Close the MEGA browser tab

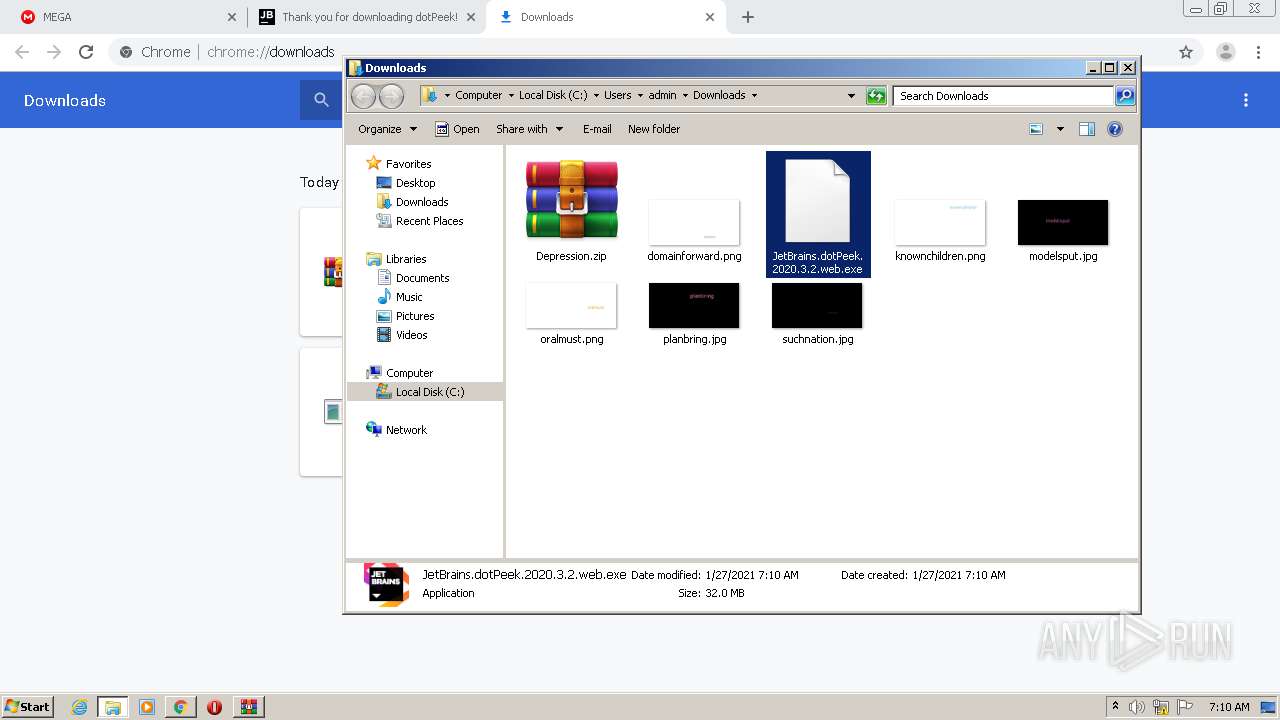point(232,17)
